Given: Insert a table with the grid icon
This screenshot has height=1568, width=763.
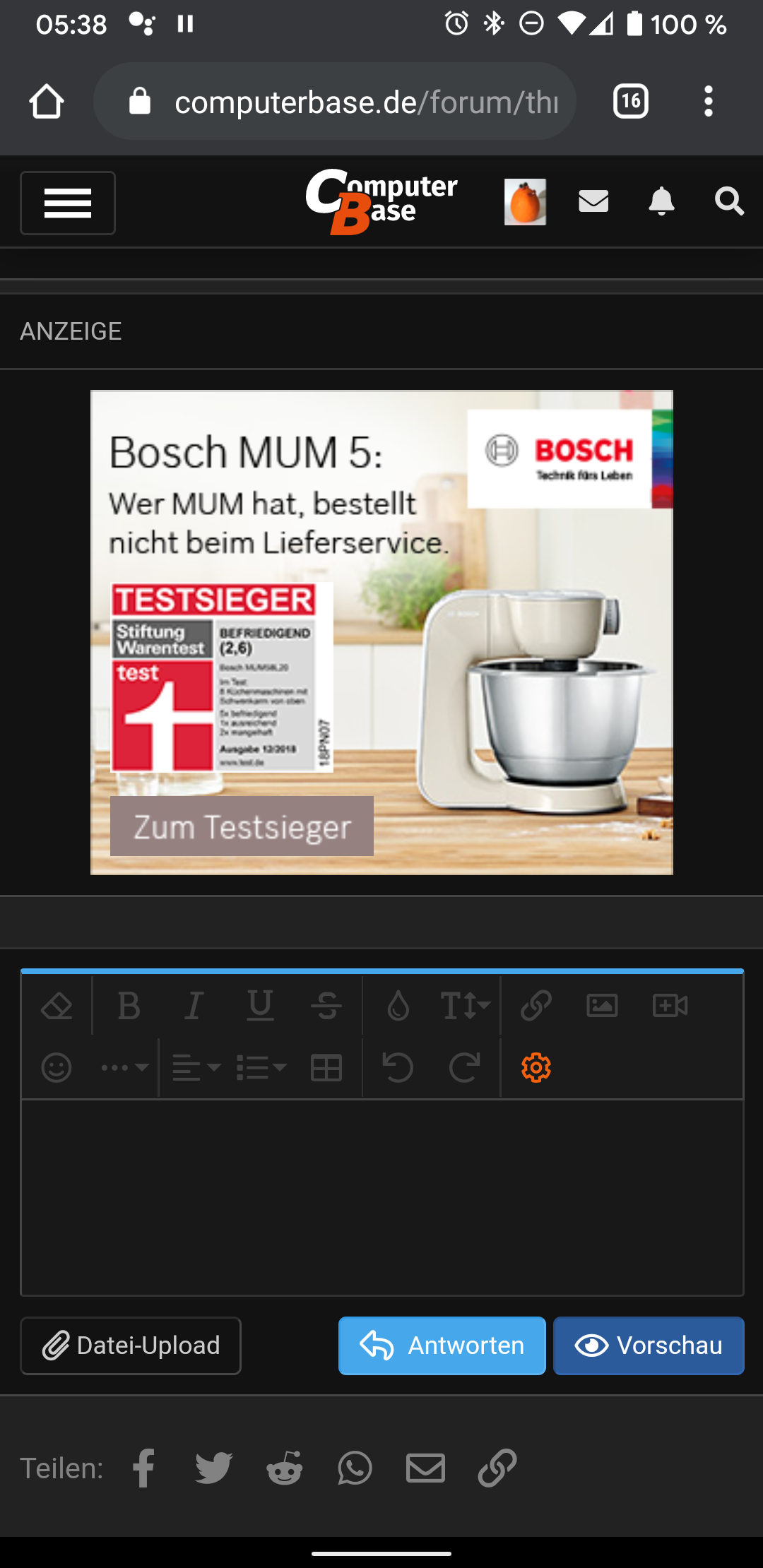Looking at the screenshot, I should 326,1068.
